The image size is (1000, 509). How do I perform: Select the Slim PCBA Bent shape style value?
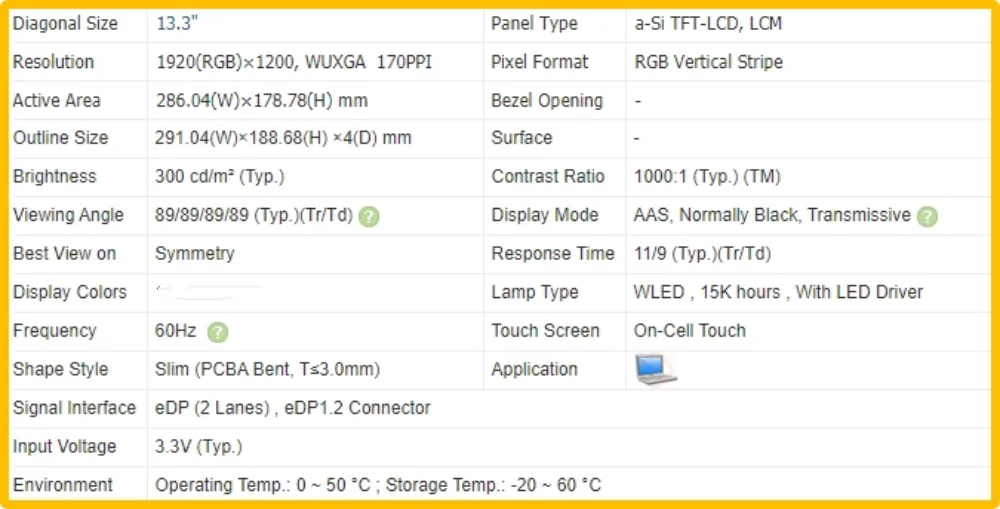pyautogui.click(x=267, y=370)
